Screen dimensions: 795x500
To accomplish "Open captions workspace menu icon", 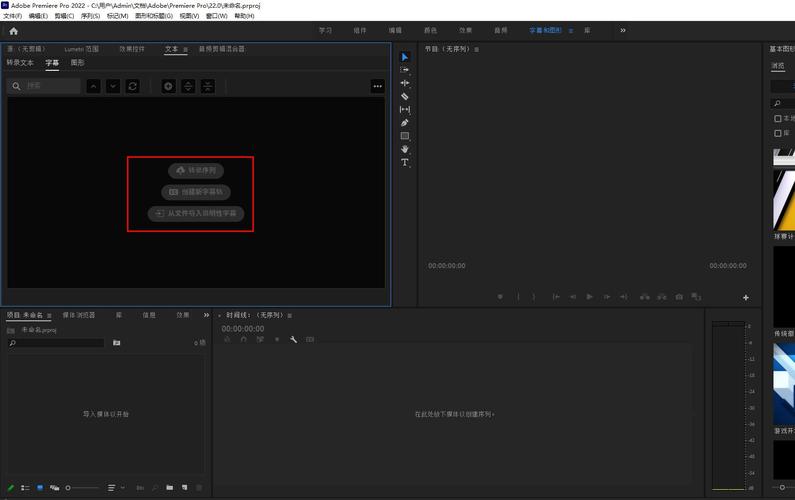I will point(571,31).
